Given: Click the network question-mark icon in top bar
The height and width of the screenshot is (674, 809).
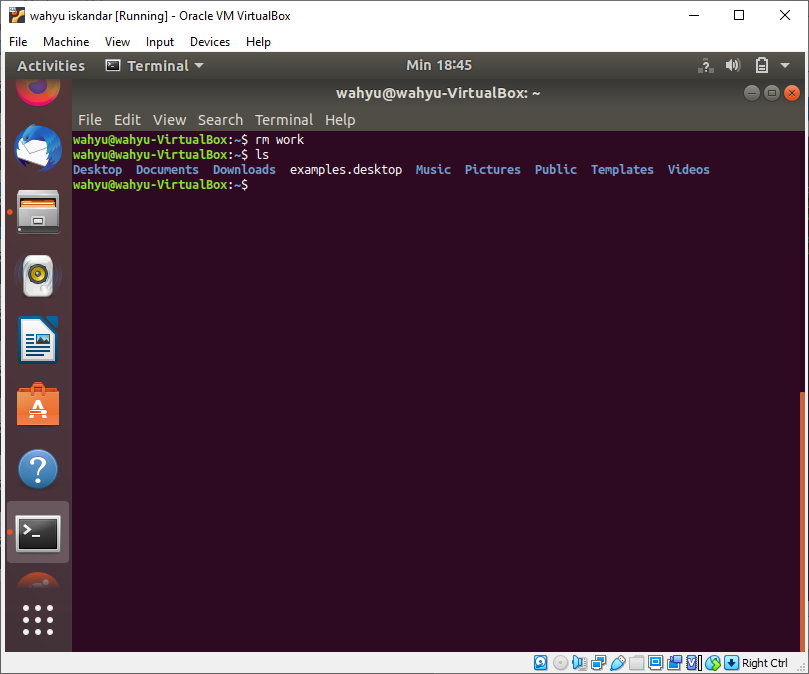Looking at the screenshot, I should click(706, 66).
